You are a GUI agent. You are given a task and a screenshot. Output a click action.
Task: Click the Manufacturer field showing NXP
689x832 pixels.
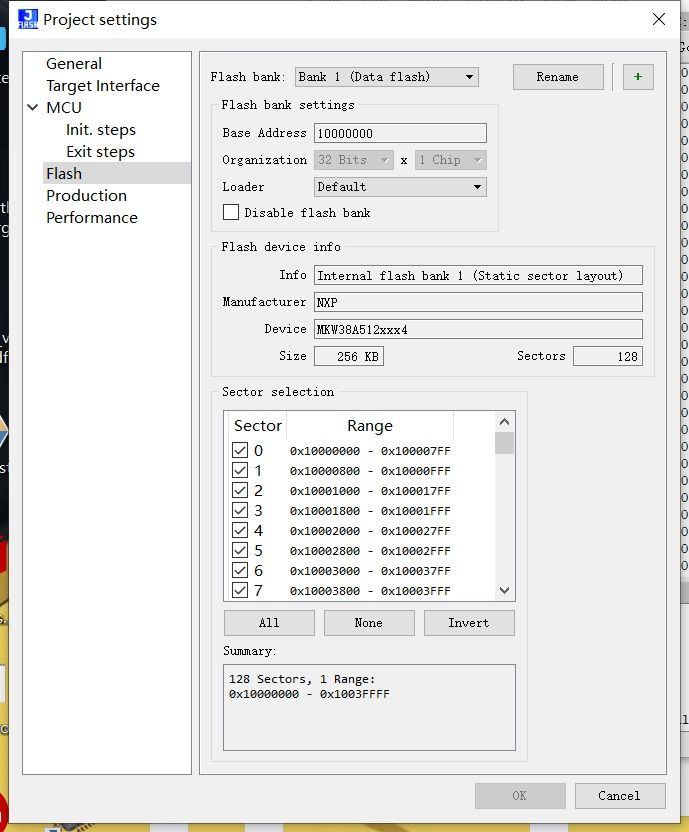478,302
